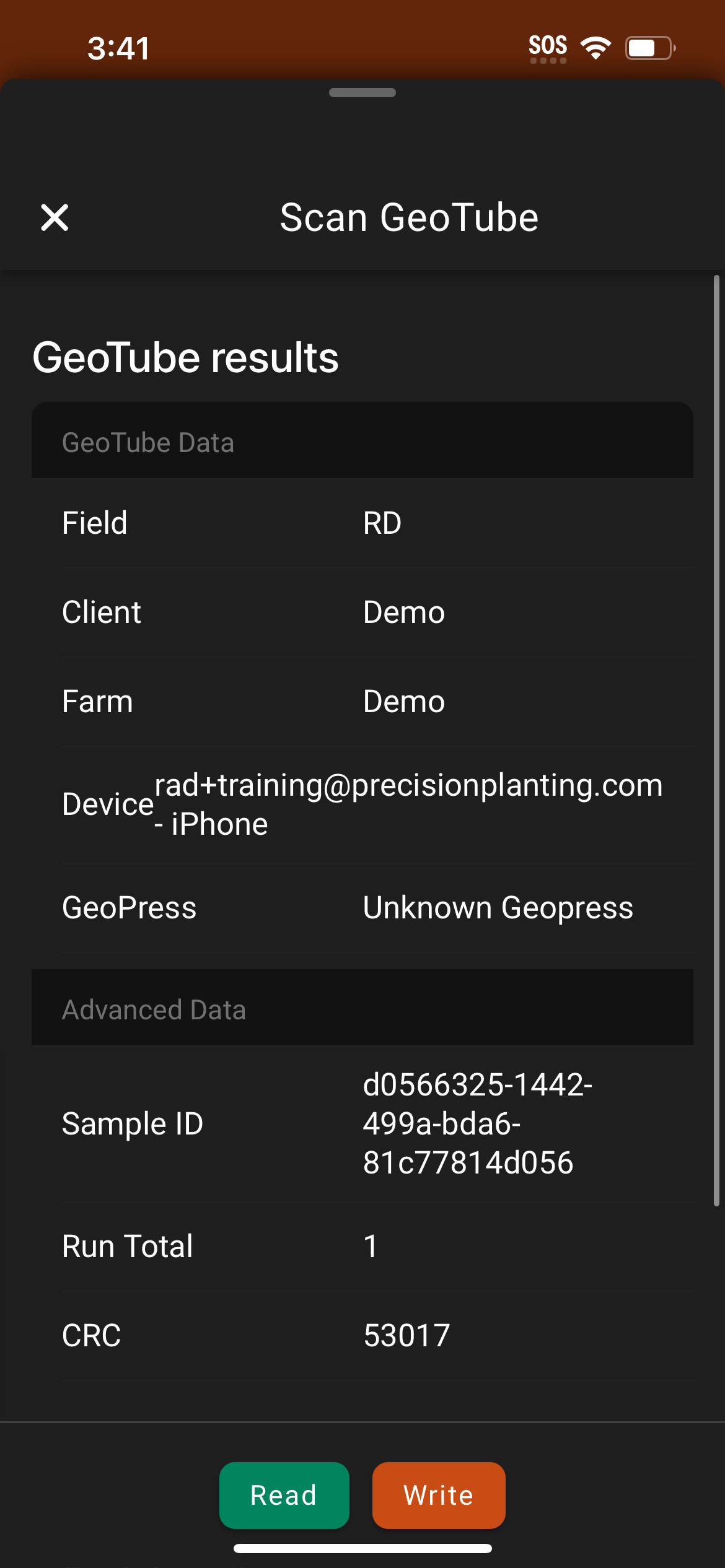Select the Farm row value Demo
The image size is (725, 1568).
tap(404, 702)
